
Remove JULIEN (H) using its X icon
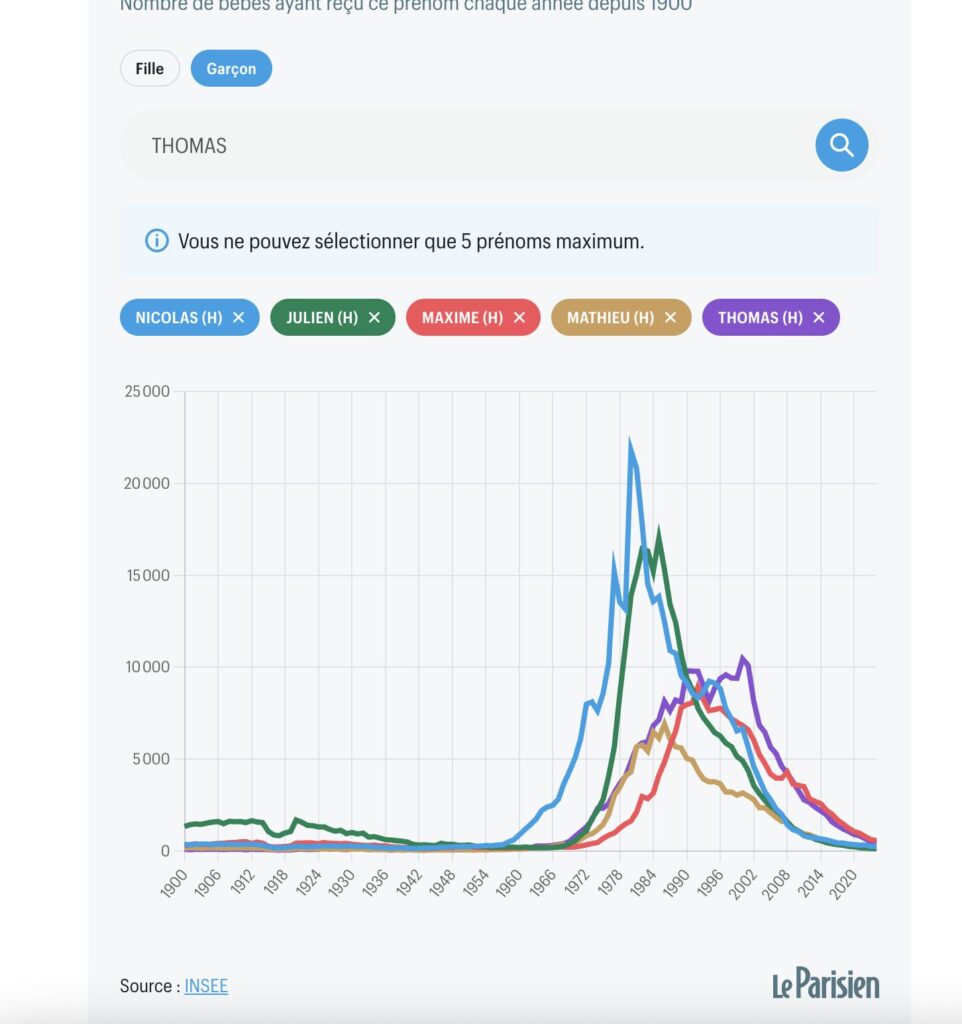tap(375, 317)
